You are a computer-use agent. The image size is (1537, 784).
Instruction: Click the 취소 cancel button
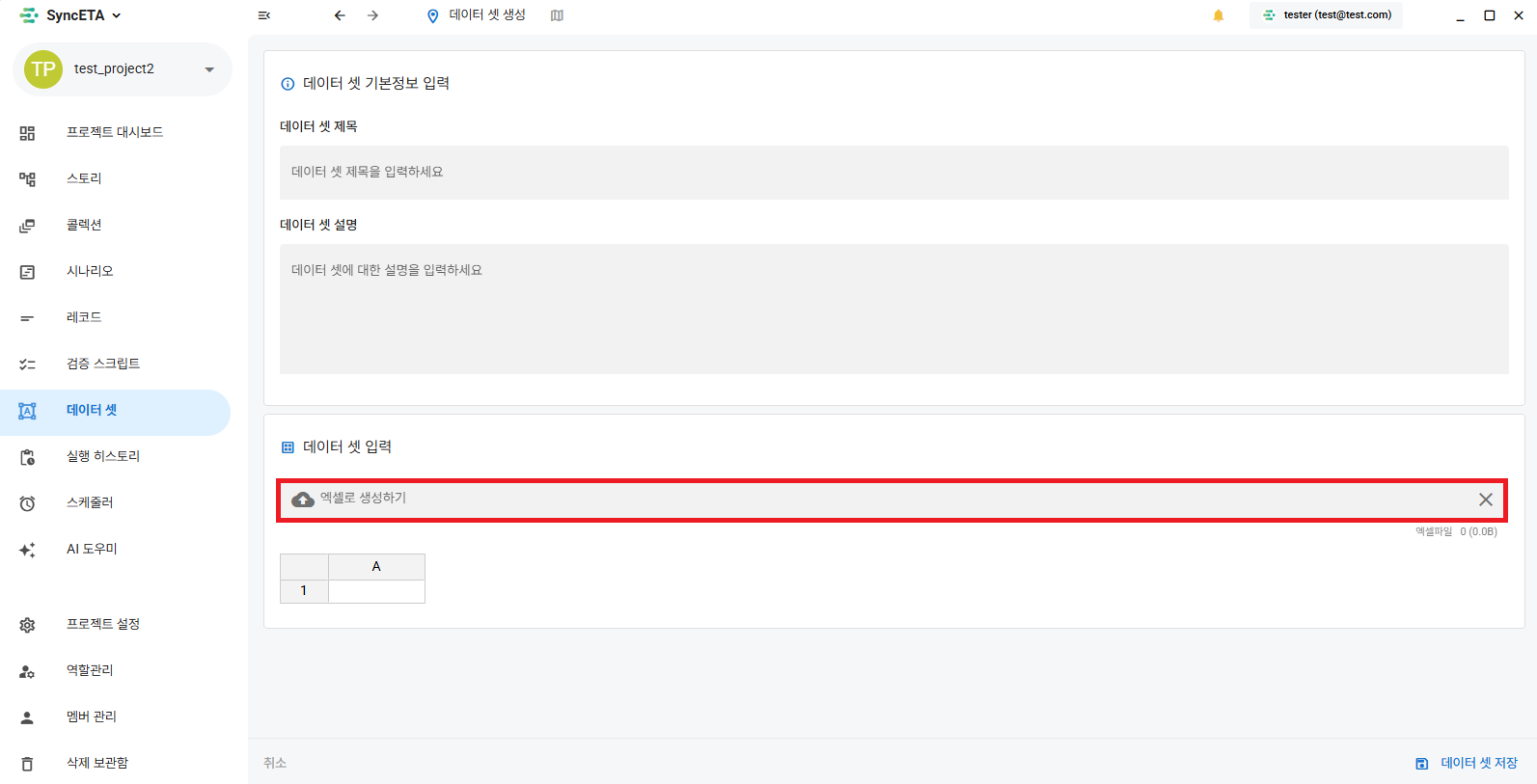[x=275, y=763]
